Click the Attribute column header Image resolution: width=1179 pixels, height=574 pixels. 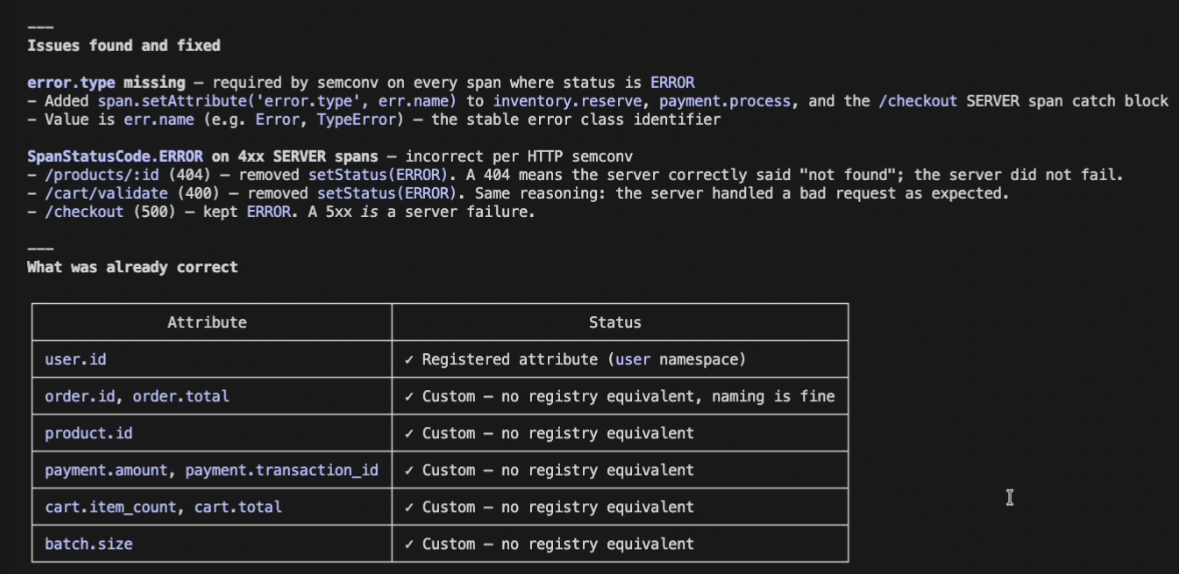(x=207, y=323)
